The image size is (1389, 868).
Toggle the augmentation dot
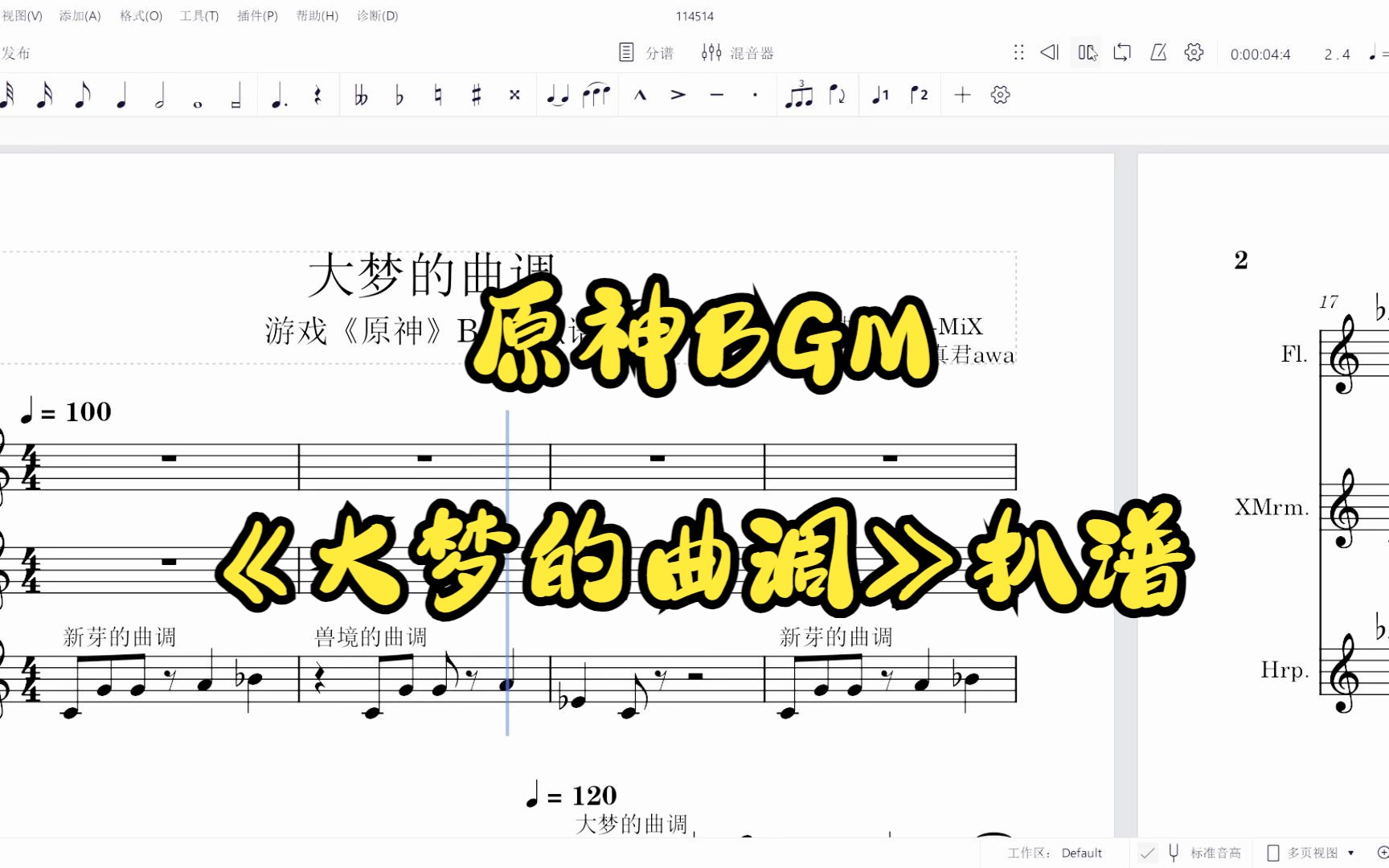pyautogui.click(x=279, y=95)
